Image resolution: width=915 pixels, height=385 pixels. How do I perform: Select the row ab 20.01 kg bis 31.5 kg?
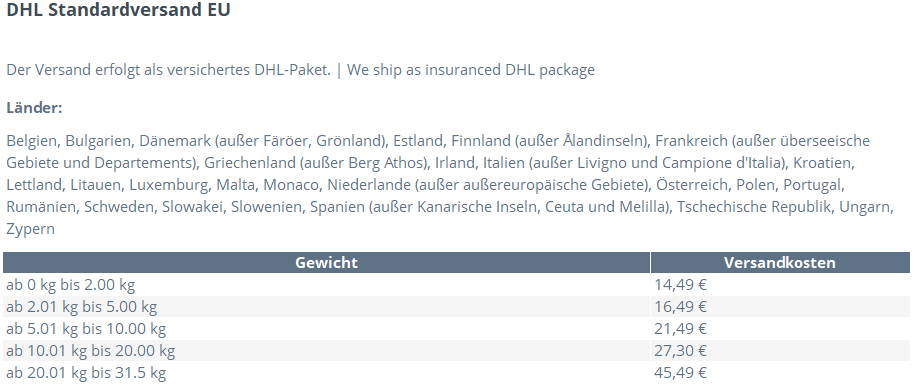456,373
